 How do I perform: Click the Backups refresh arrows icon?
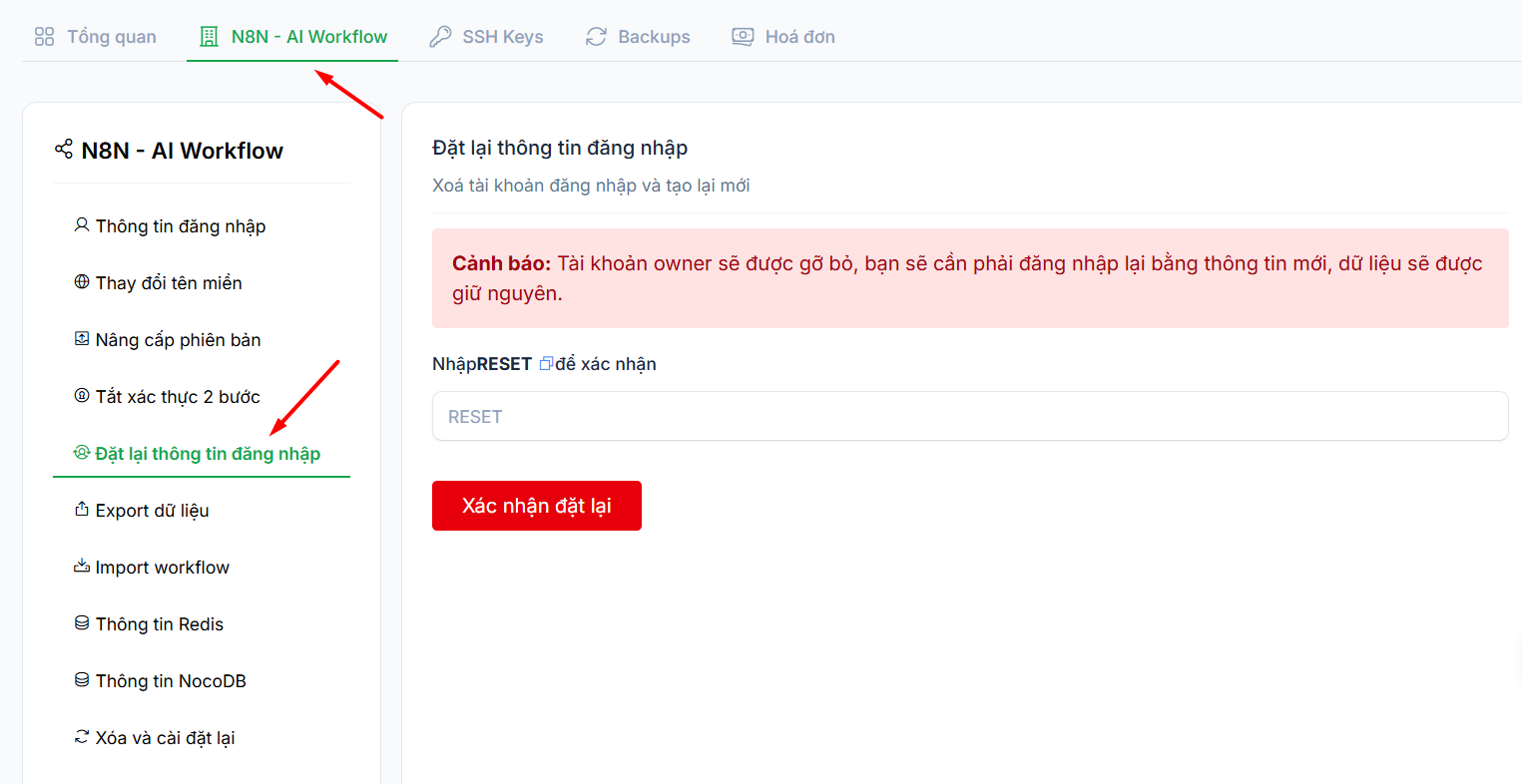click(596, 37)
